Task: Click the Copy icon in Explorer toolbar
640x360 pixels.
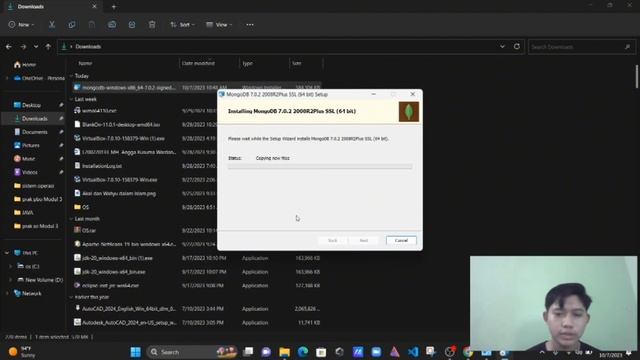Action: point(72,25)
